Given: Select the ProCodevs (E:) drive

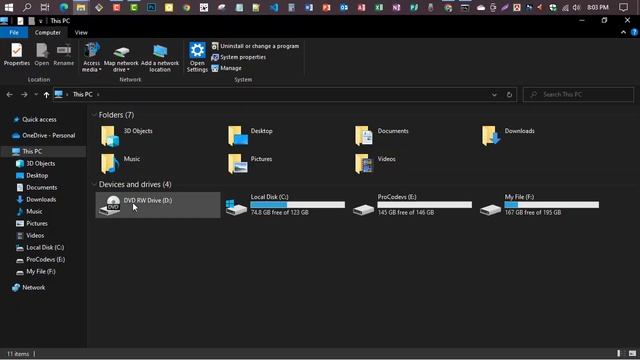Looking at the screenshot, I should click(413, 205).
